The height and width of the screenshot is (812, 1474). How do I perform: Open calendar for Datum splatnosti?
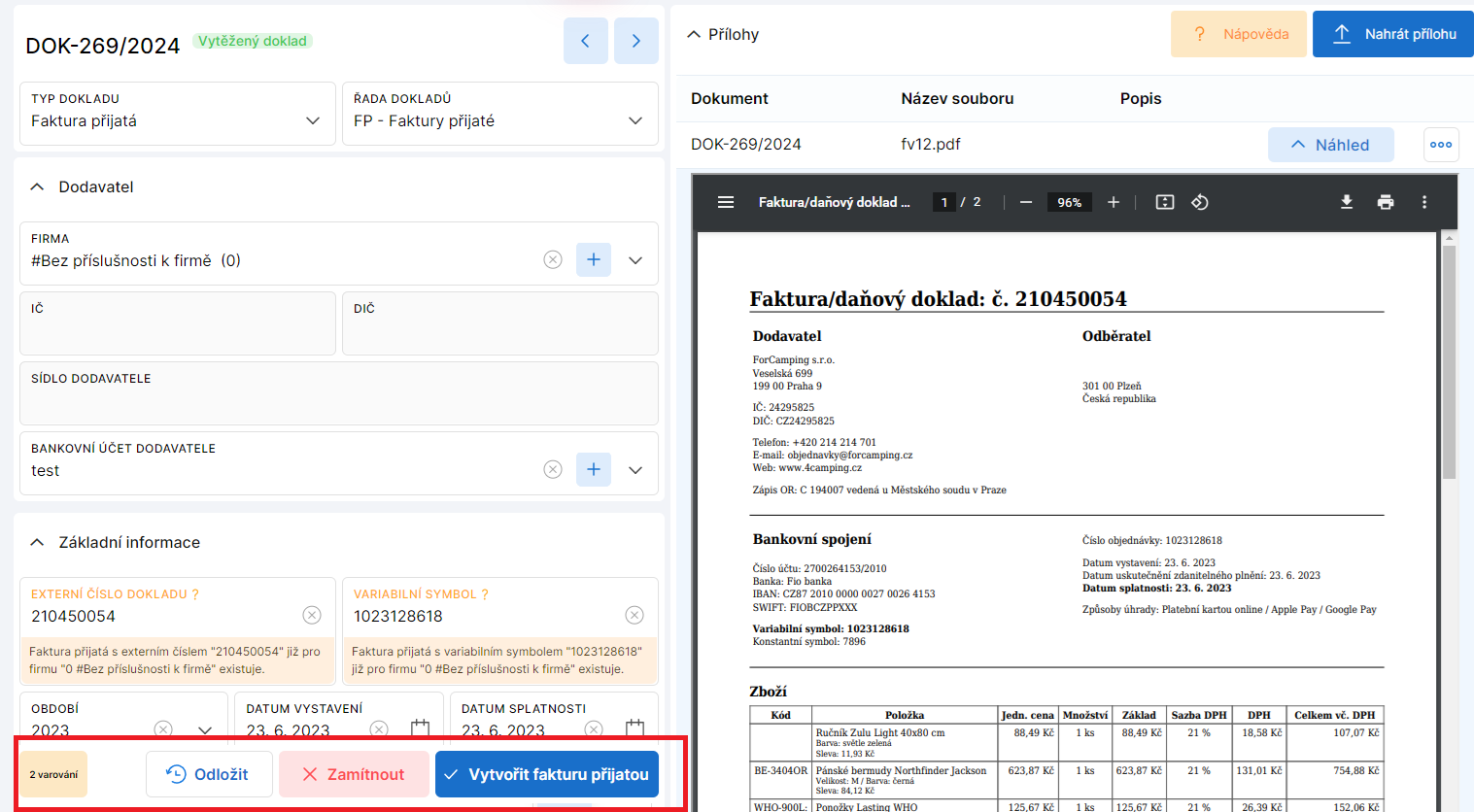click(634, 728)
